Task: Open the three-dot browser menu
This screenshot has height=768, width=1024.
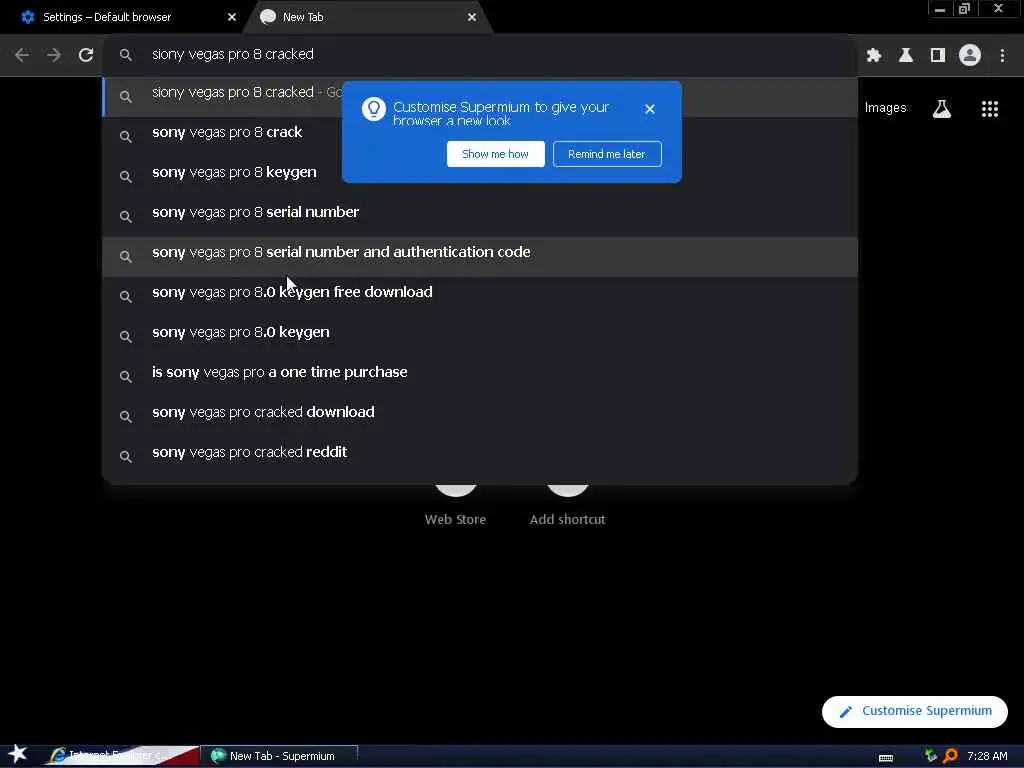Action: tap(1002, 56)
